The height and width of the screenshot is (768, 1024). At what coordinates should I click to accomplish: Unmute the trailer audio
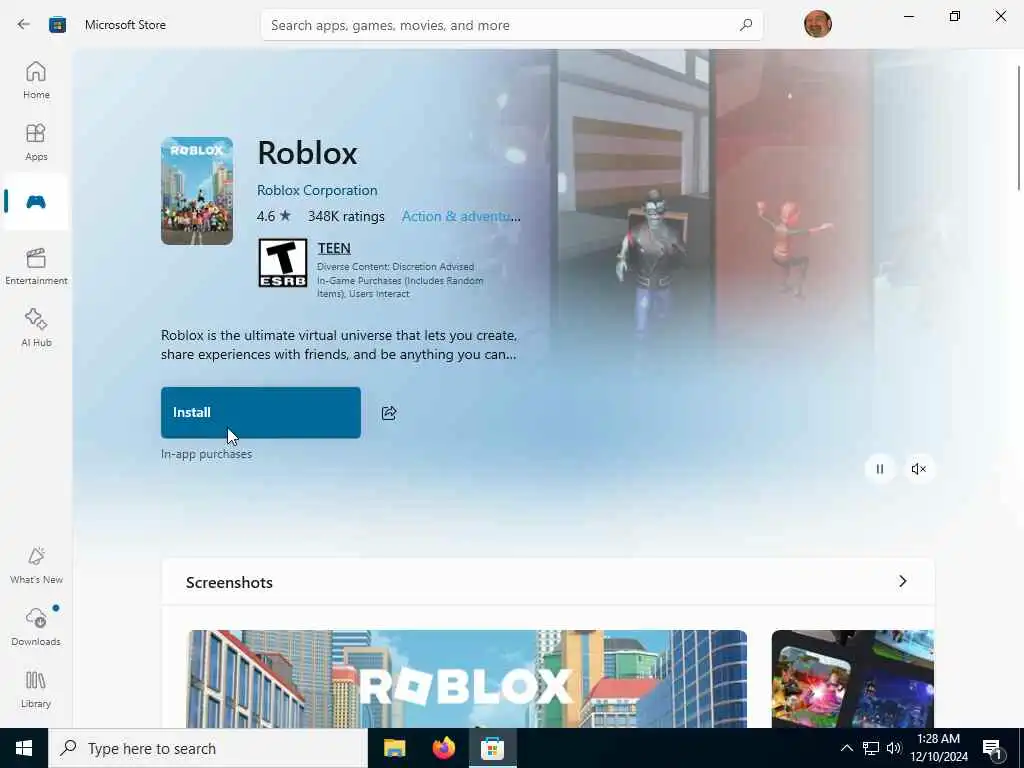[x=919, y=469]
